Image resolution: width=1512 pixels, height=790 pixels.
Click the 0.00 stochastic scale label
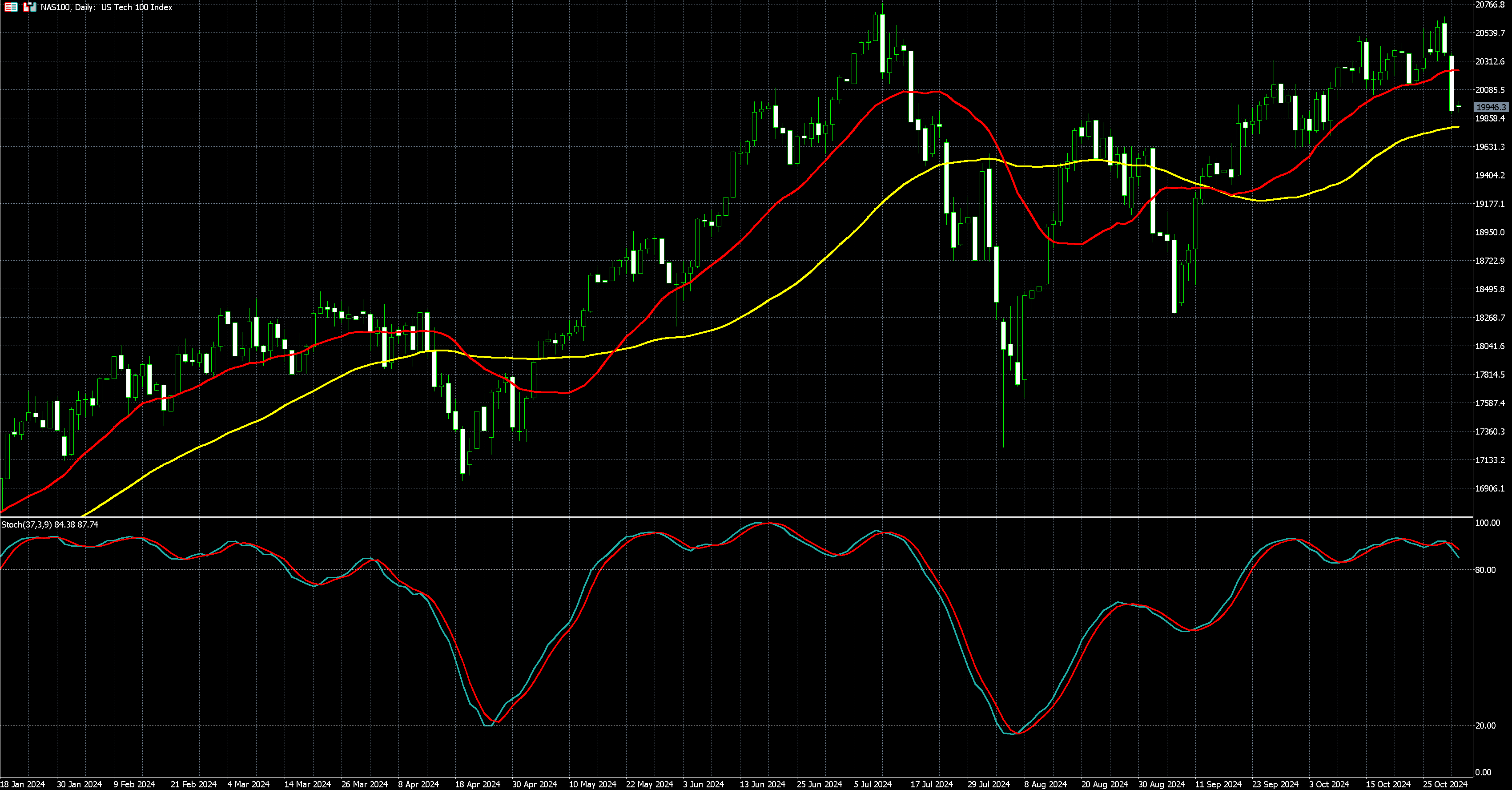coord(1483,772)
